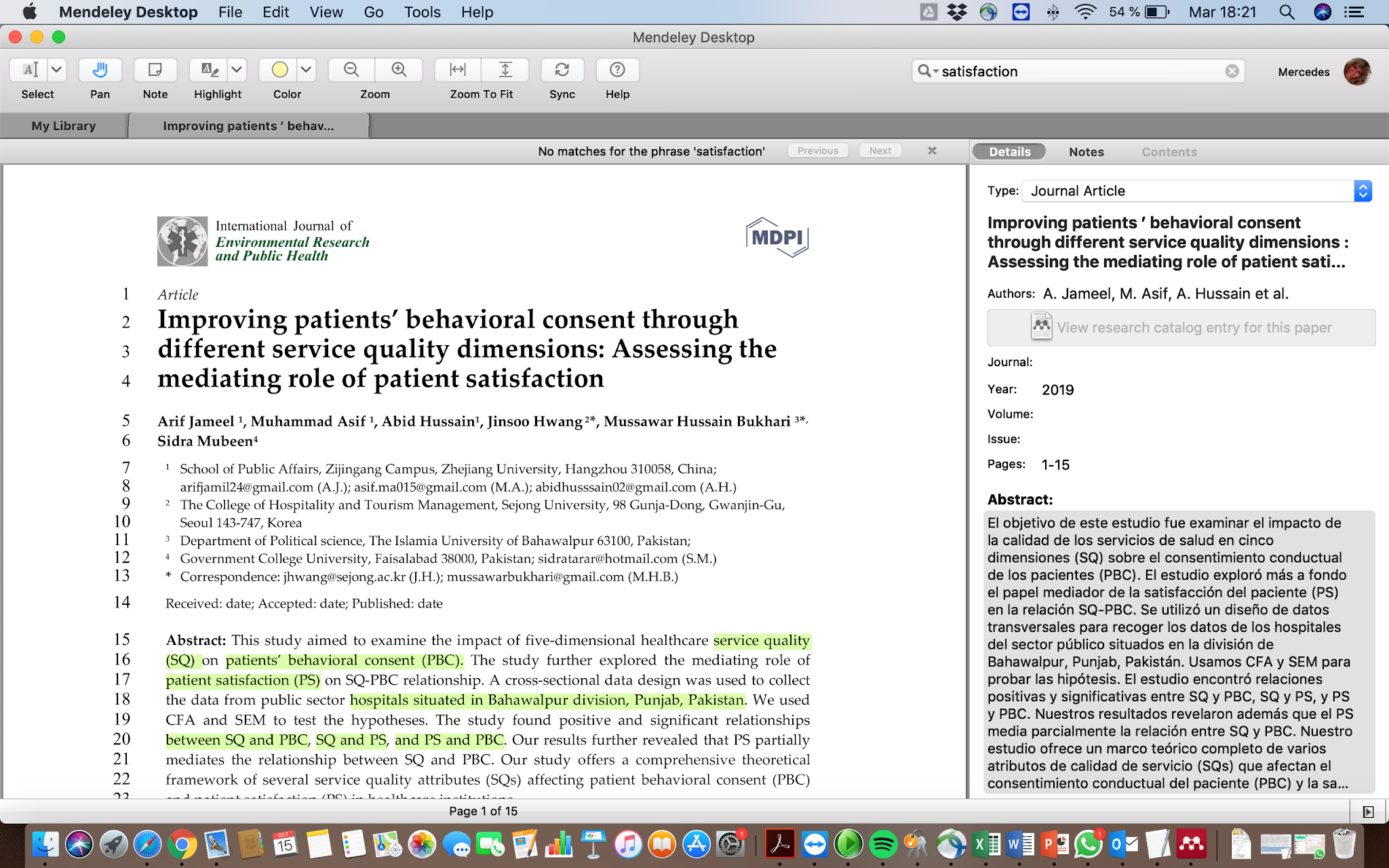This screenshot has width=1389, height=868.
Task: Pick the yellow highlight color swatch
Action: click(279, 70)
